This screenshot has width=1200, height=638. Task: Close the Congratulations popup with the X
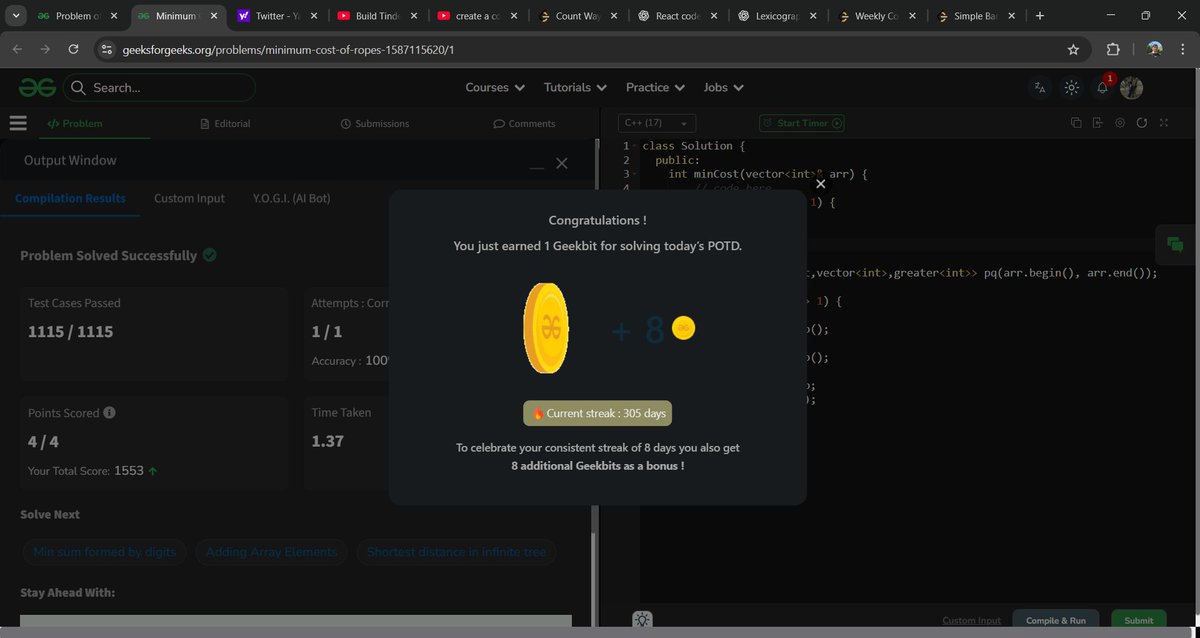tap(820, 184)
